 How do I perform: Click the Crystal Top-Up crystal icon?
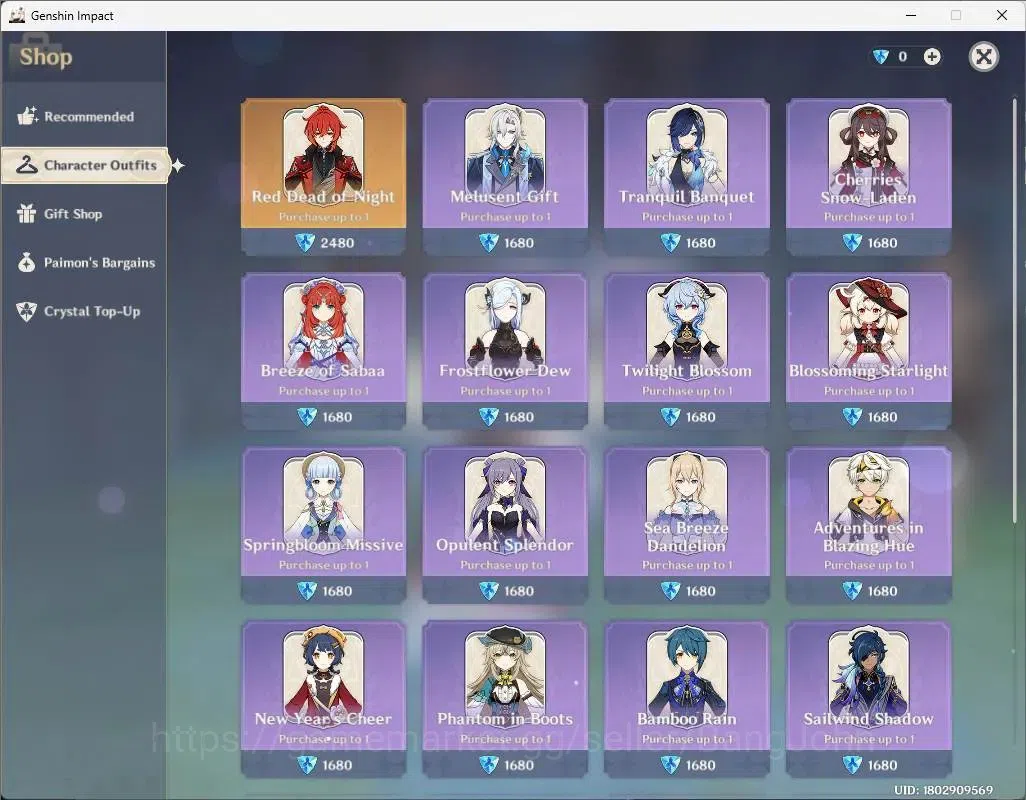click(x=27, y=311)
